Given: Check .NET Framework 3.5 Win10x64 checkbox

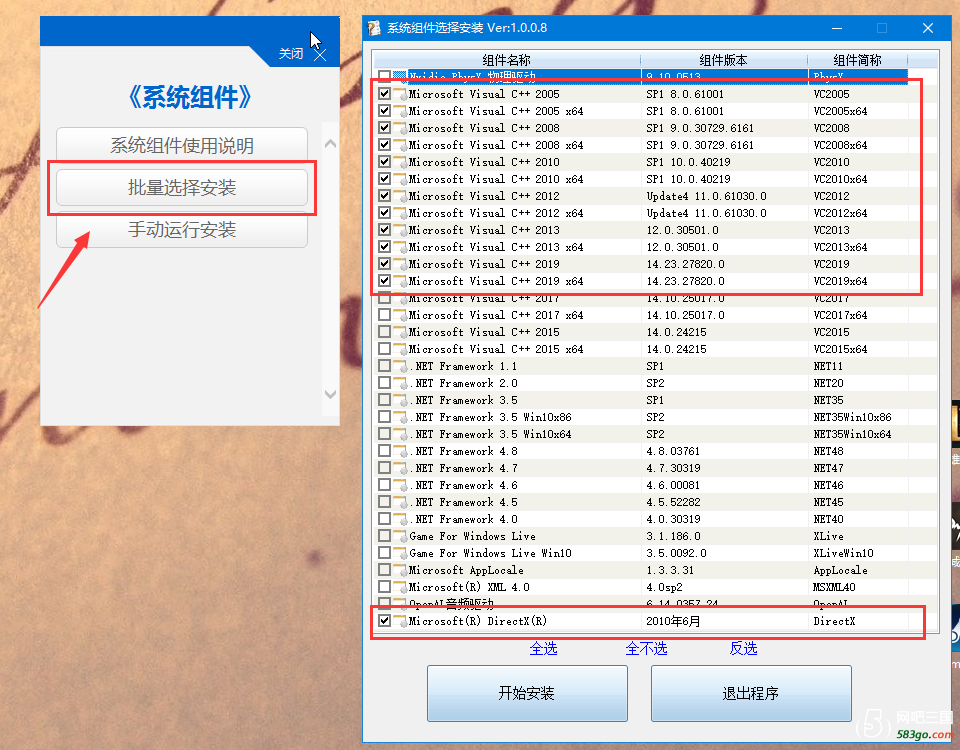Looking at the screenshot, I should pos(384,434).
